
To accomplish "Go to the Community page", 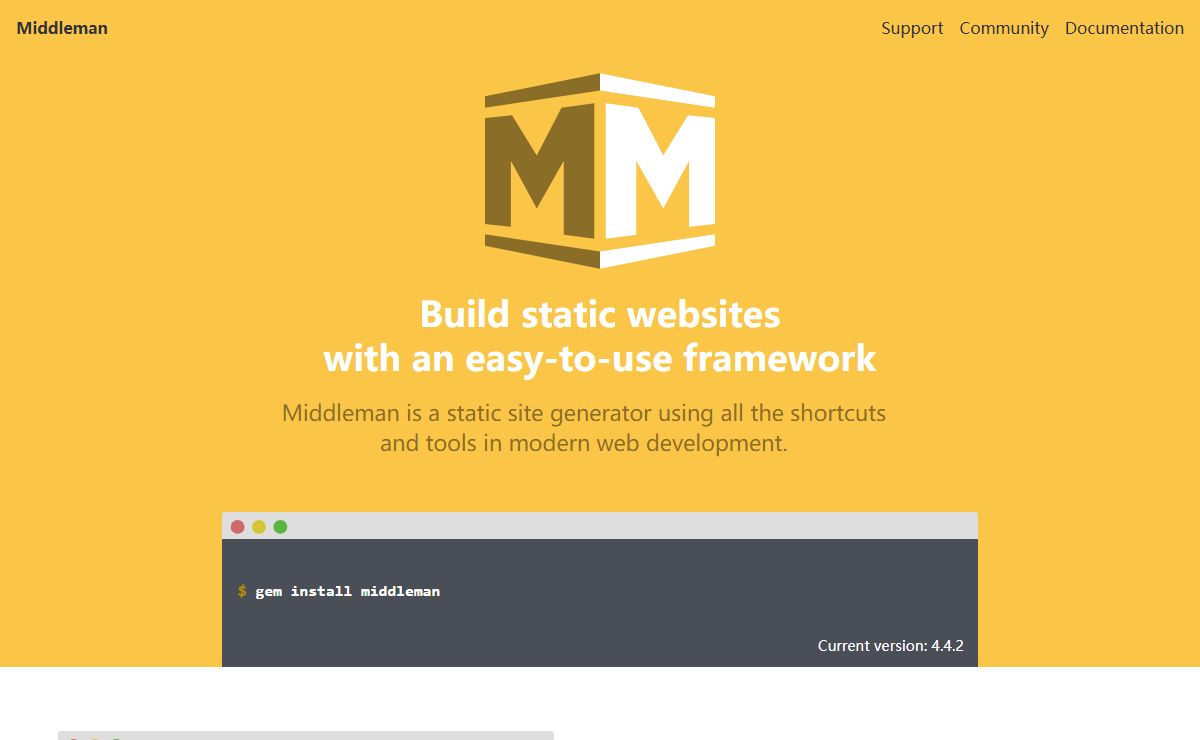I will (1004, 28).
